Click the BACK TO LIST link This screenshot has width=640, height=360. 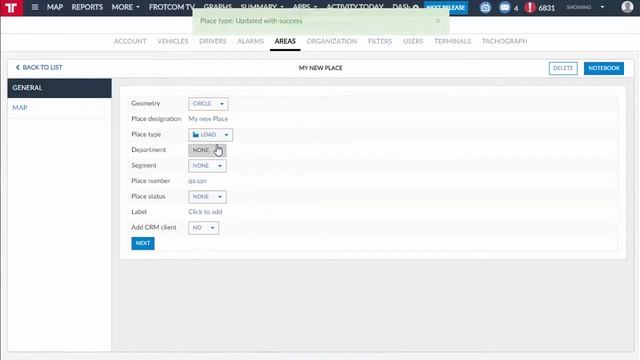(x=39, y=67)
